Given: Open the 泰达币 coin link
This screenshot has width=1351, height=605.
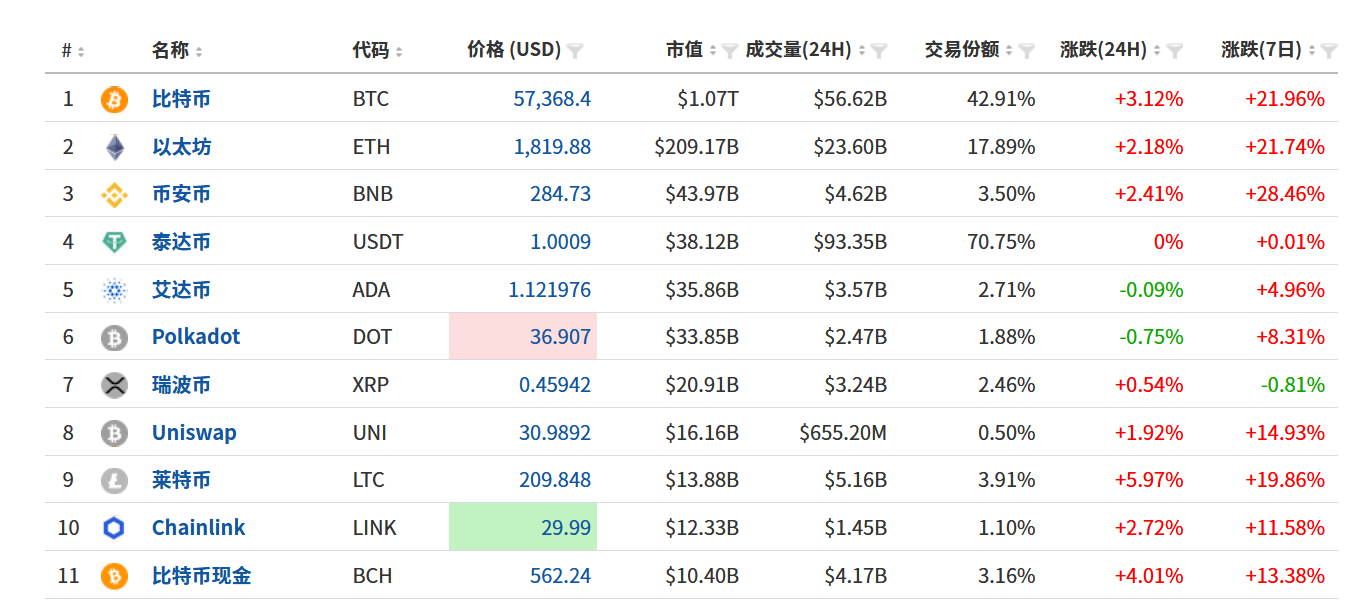Looking at the screenshot, I should point(181,242).
